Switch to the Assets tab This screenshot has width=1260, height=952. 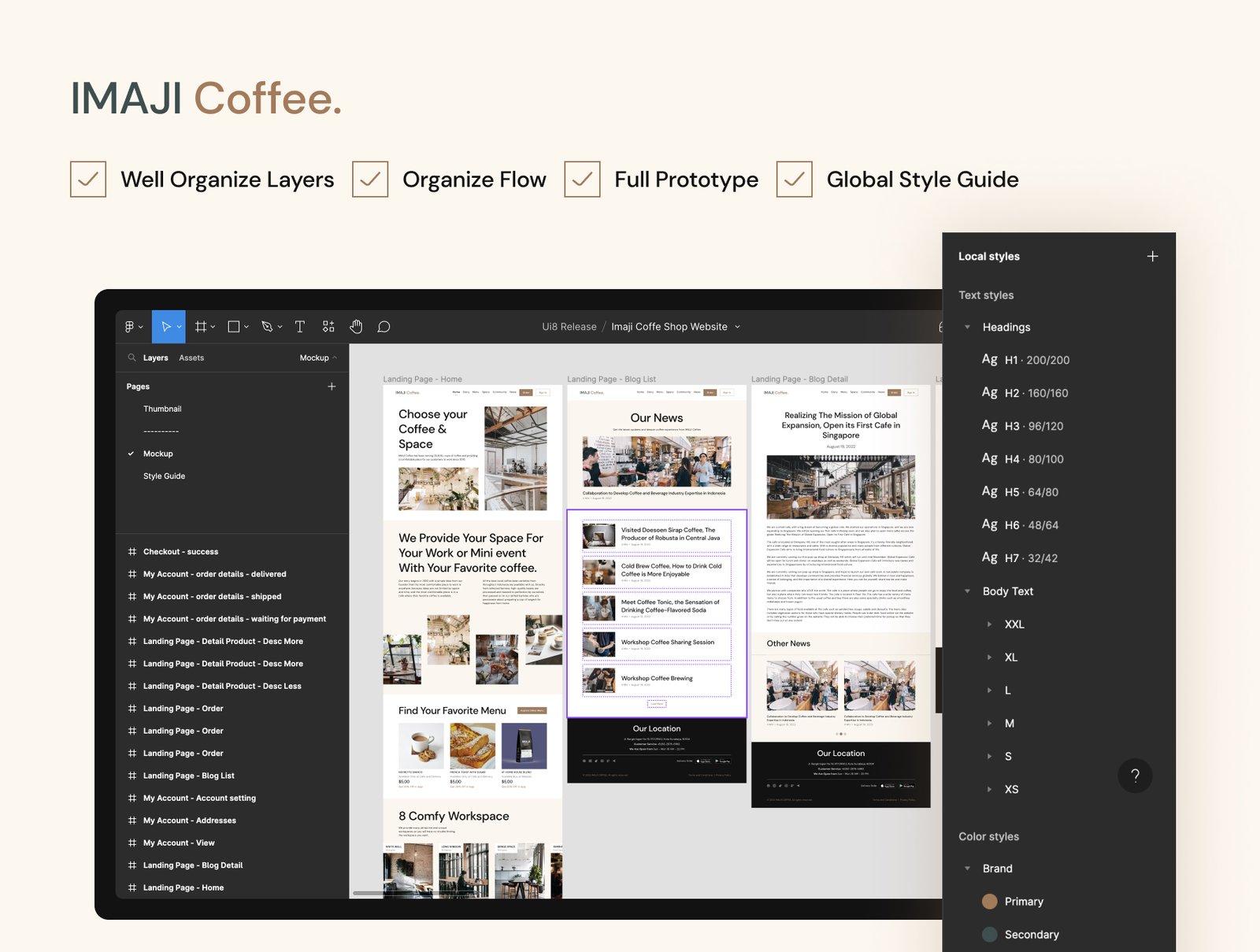191,358
